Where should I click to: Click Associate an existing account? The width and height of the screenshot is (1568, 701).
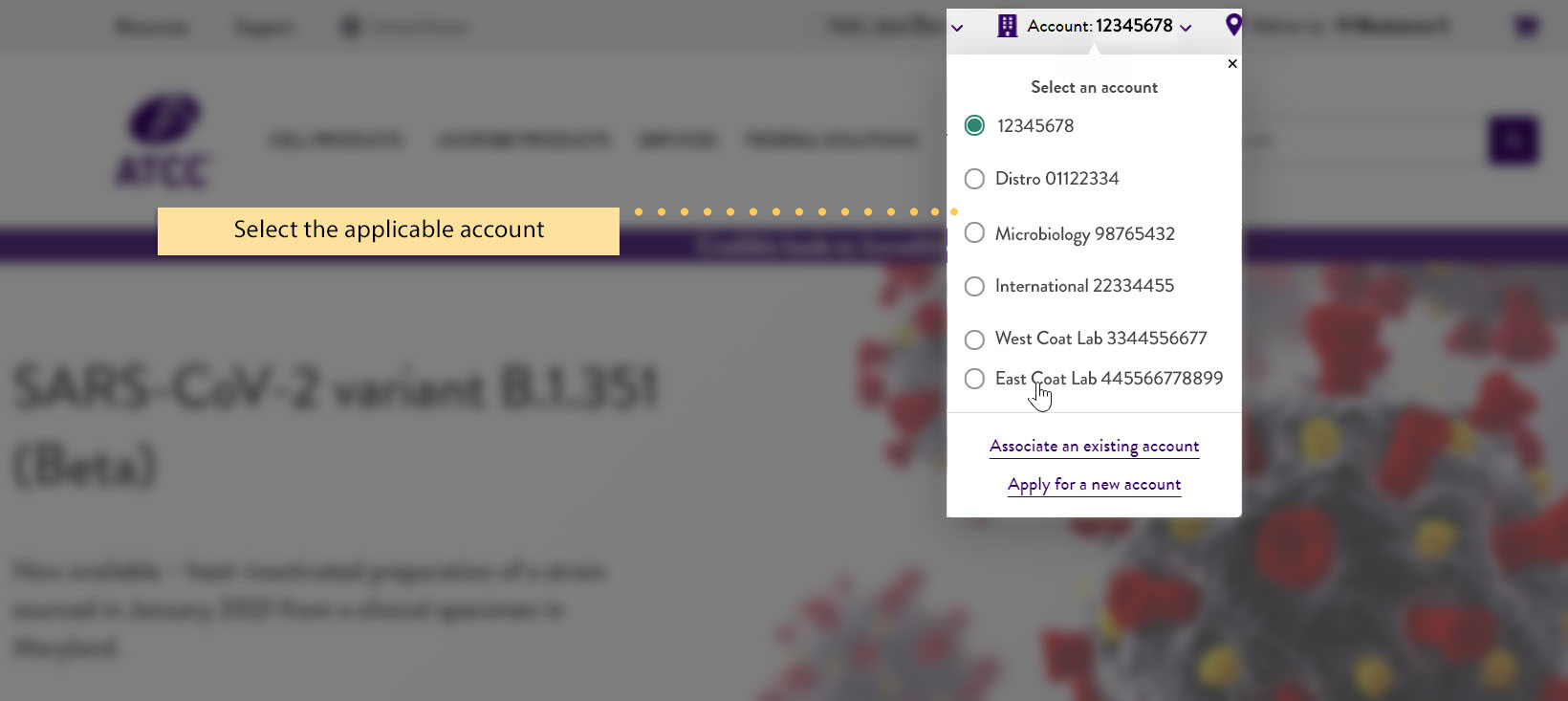tap(1094, 446)
